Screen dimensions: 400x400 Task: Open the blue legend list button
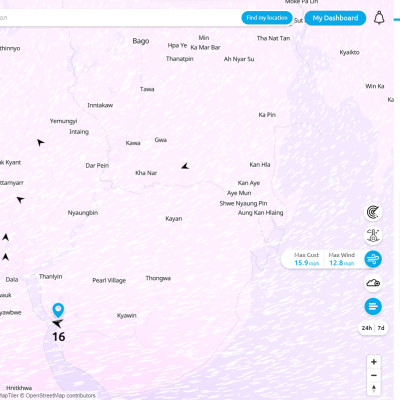pyautogui.click(x=373, y=306)
